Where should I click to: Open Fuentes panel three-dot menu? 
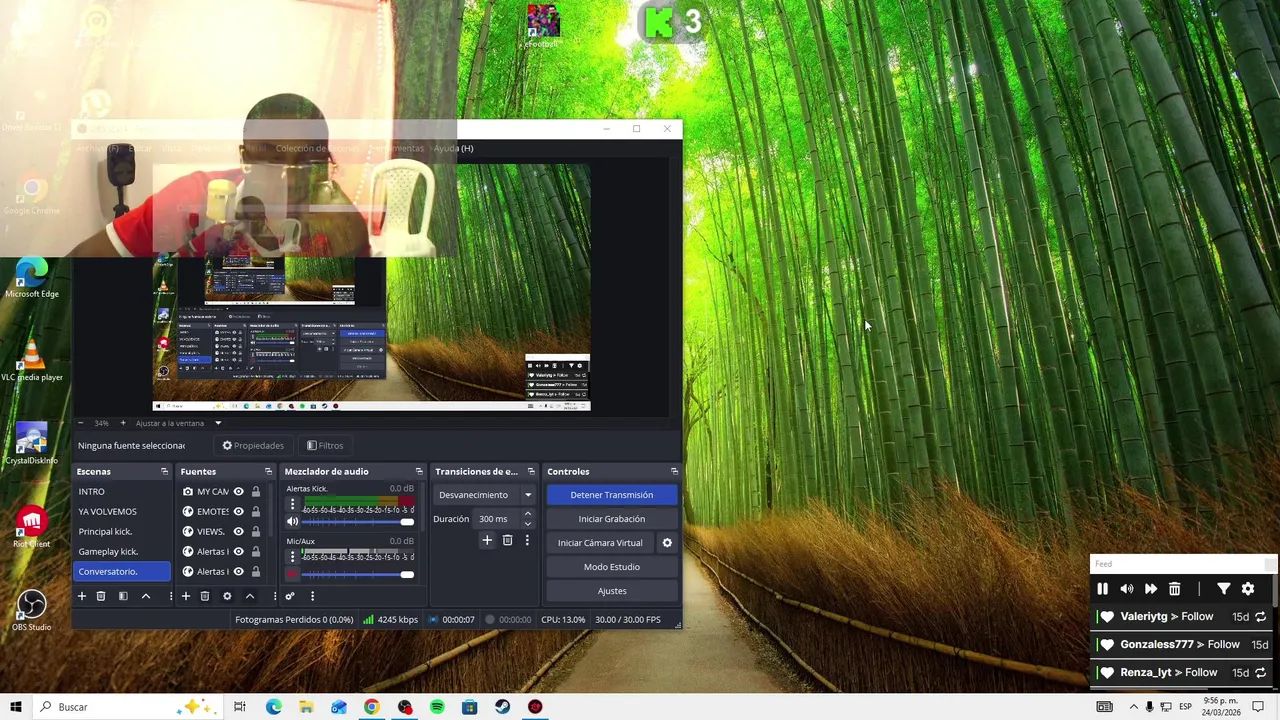coord(274,596)
